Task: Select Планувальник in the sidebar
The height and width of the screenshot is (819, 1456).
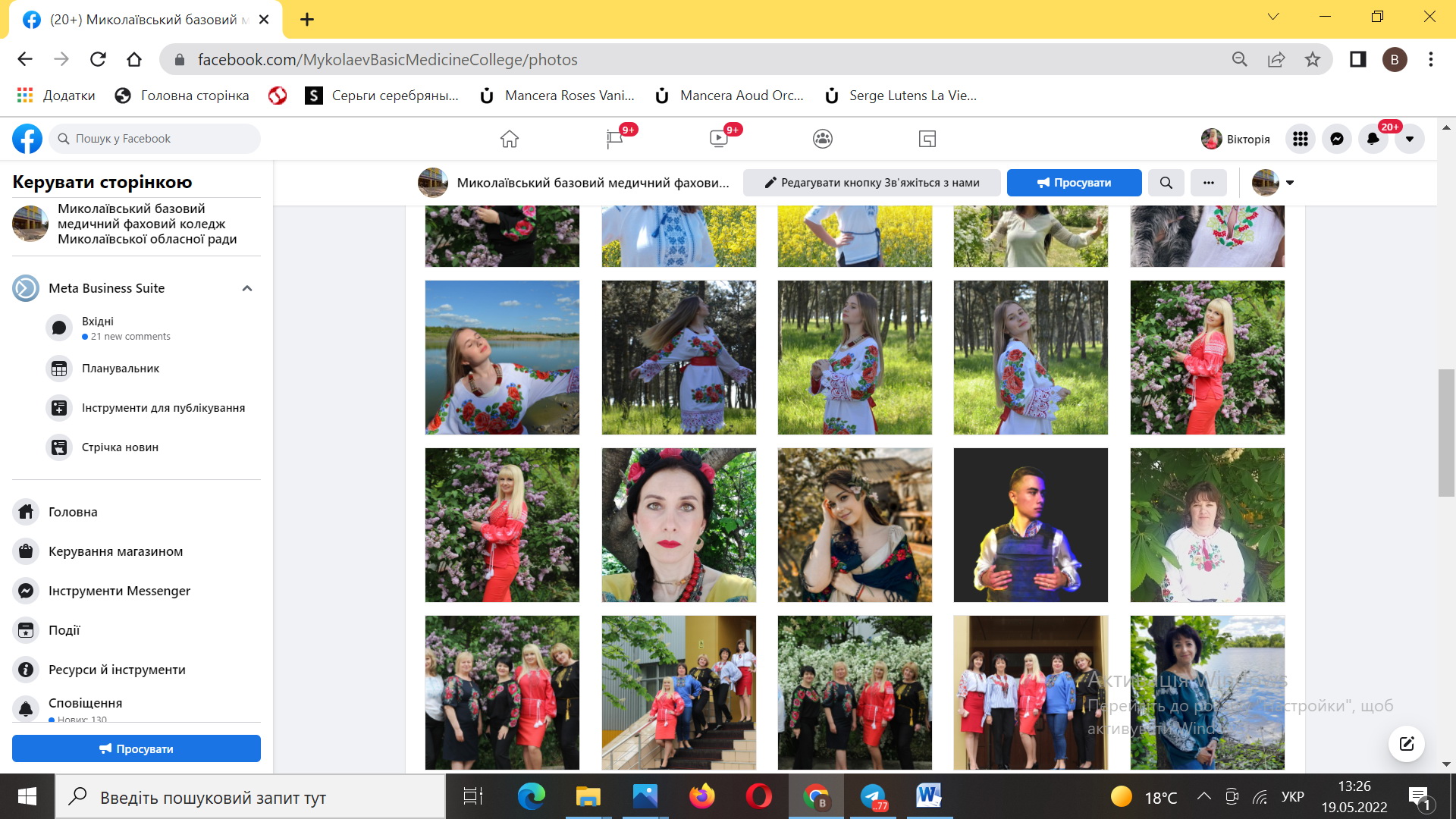Action: tap(120, 369)
